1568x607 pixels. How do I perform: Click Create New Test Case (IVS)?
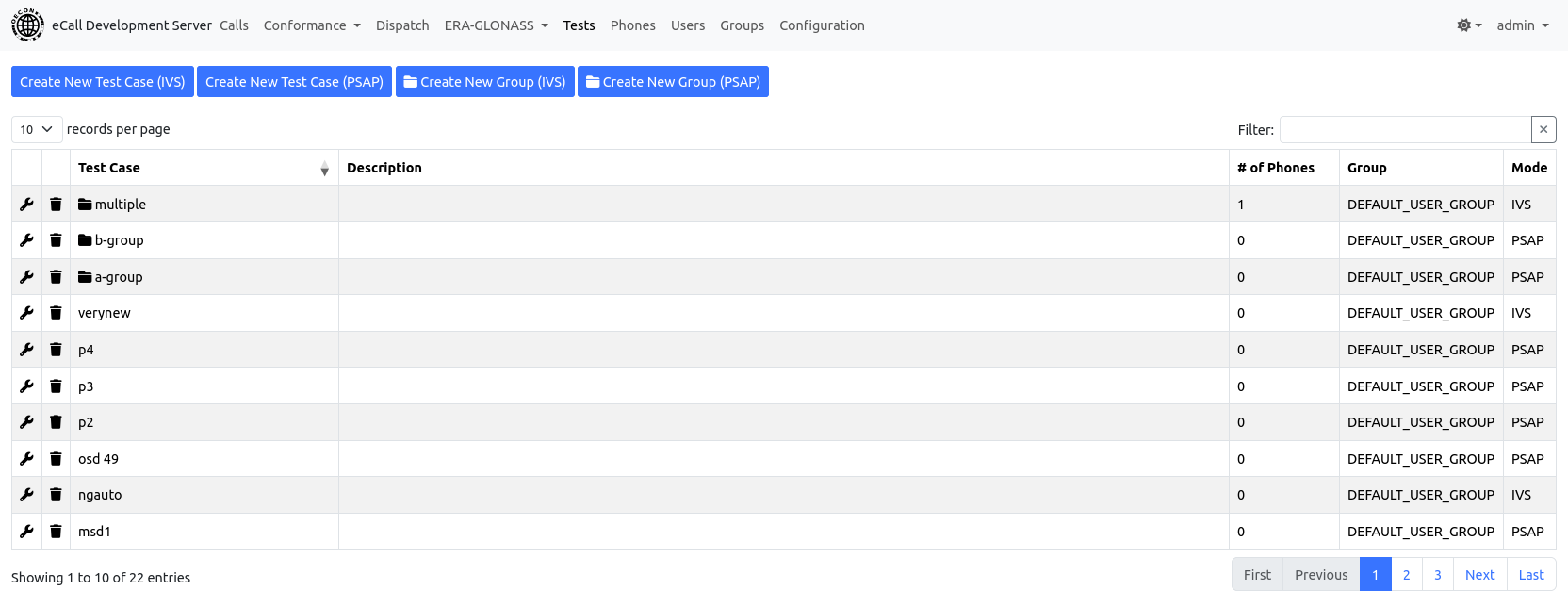[103, 82]
